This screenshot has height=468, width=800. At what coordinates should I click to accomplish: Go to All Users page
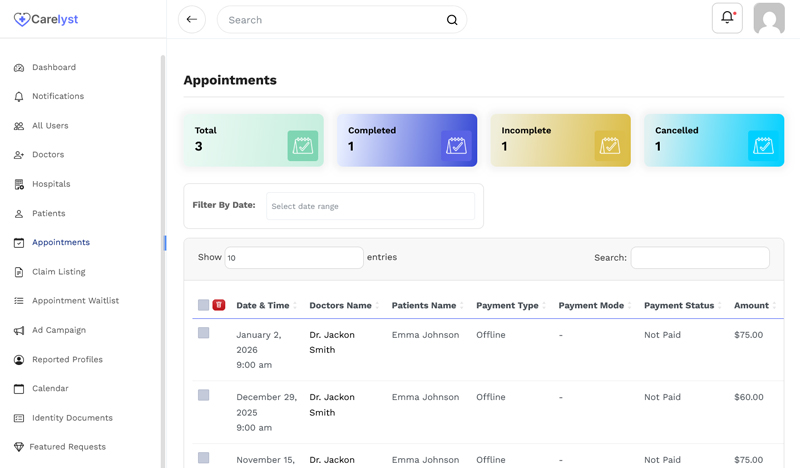coord(50,126)
